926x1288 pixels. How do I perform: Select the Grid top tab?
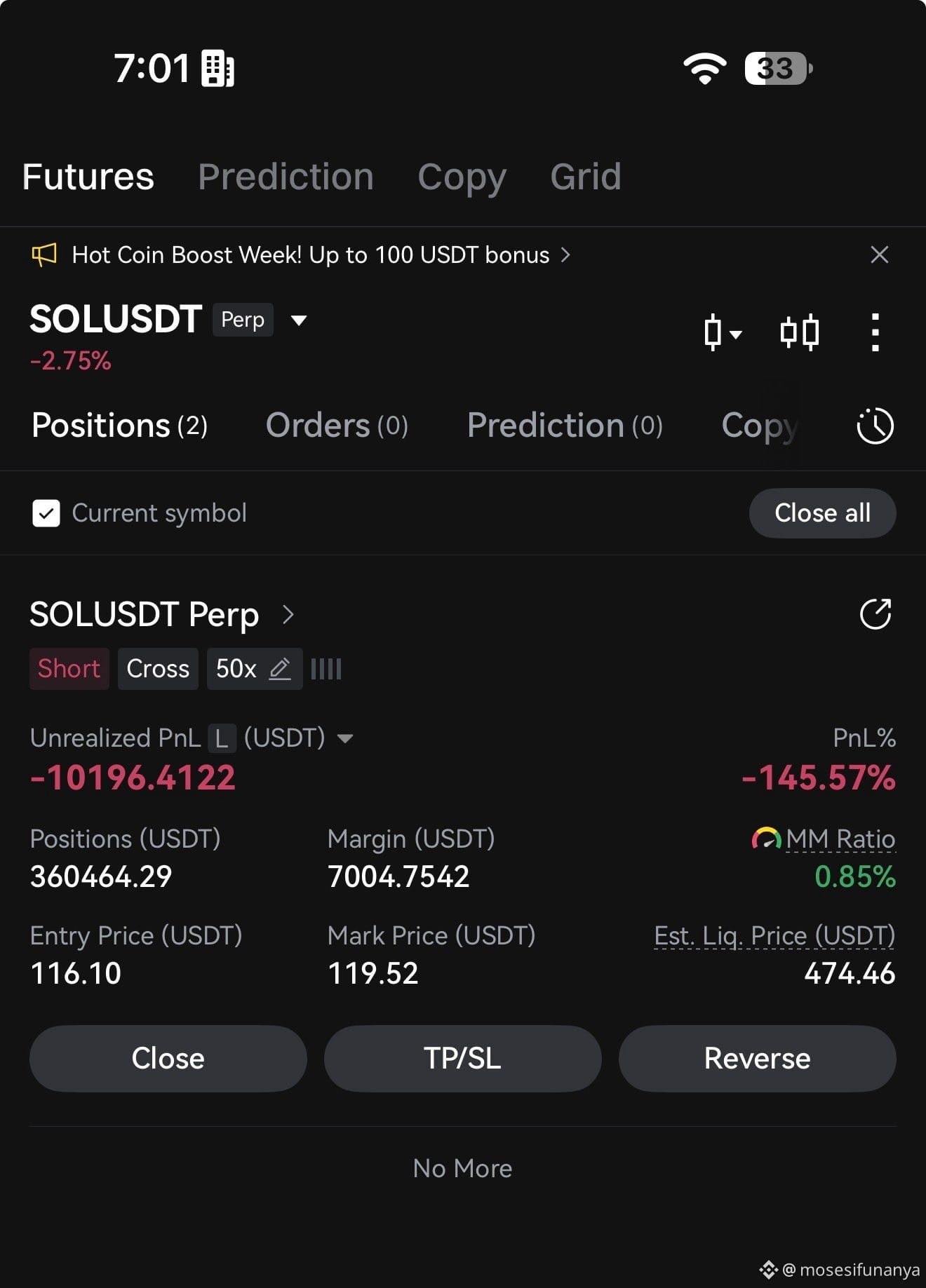point(586,177)
